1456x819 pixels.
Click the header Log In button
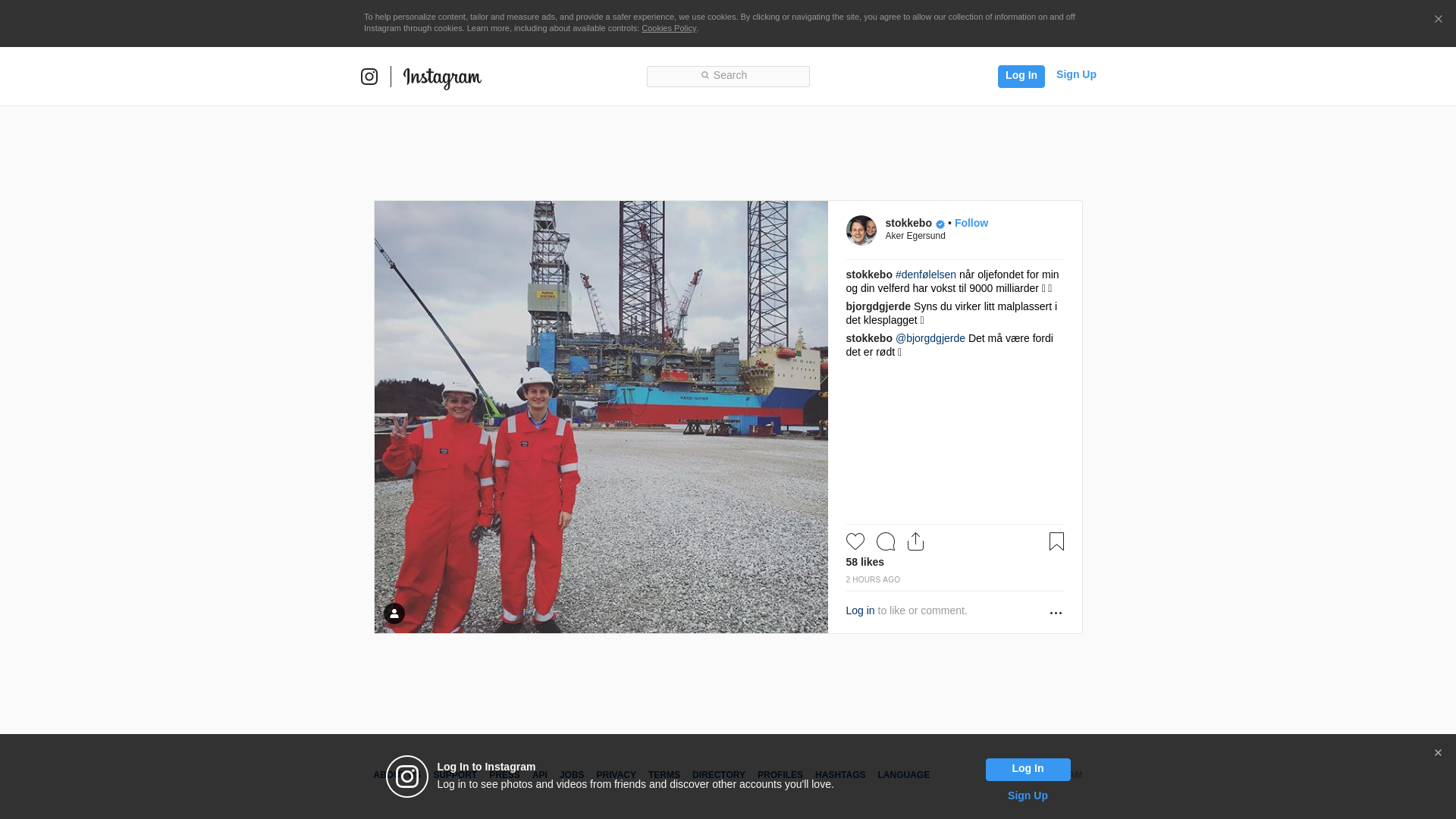(x=1021, y=76)
